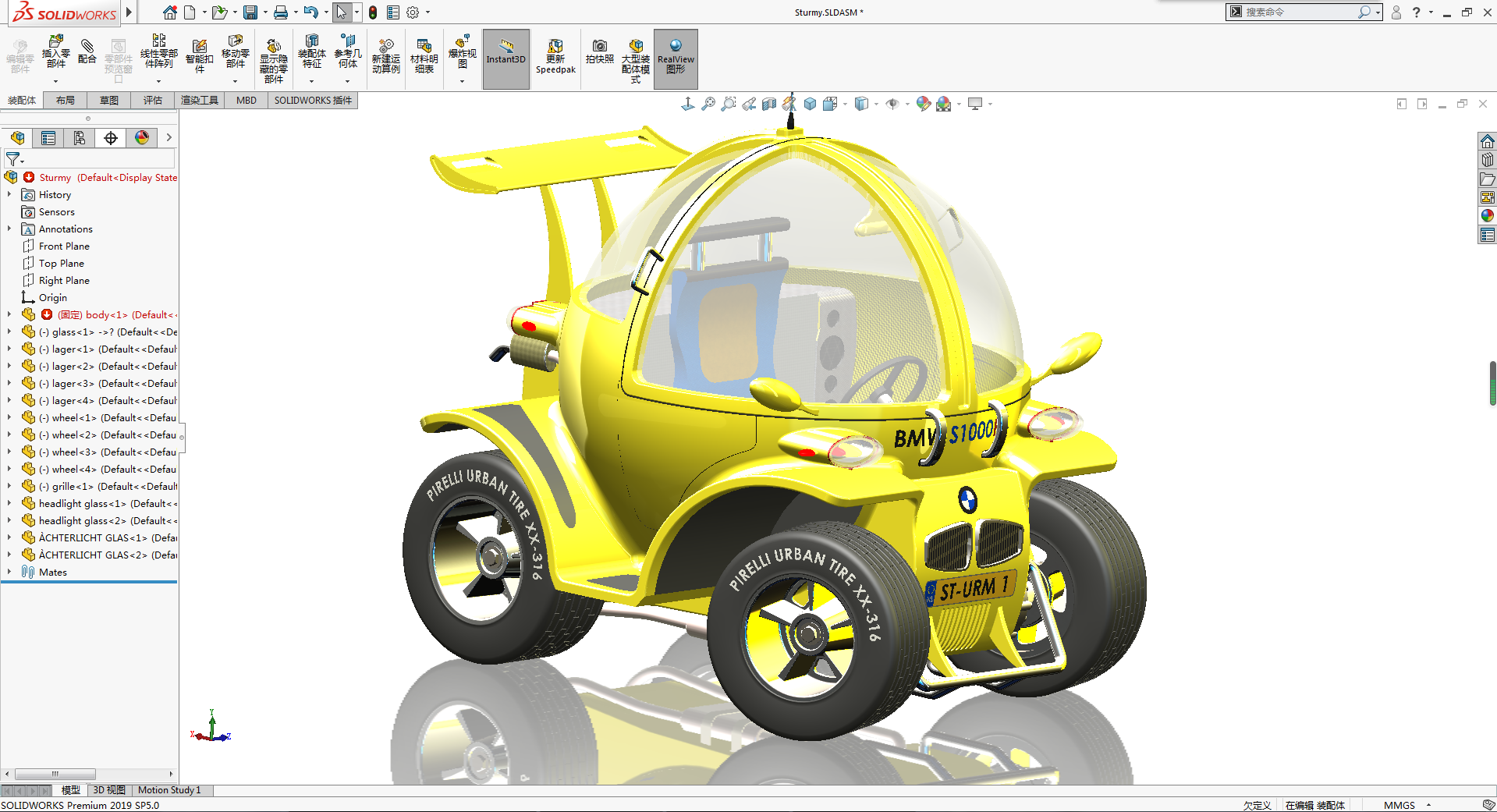Screen dimensions: 1497x812
Task: Switch to the 评估 (Evaluate) tab
Action: tap(153, 100)
